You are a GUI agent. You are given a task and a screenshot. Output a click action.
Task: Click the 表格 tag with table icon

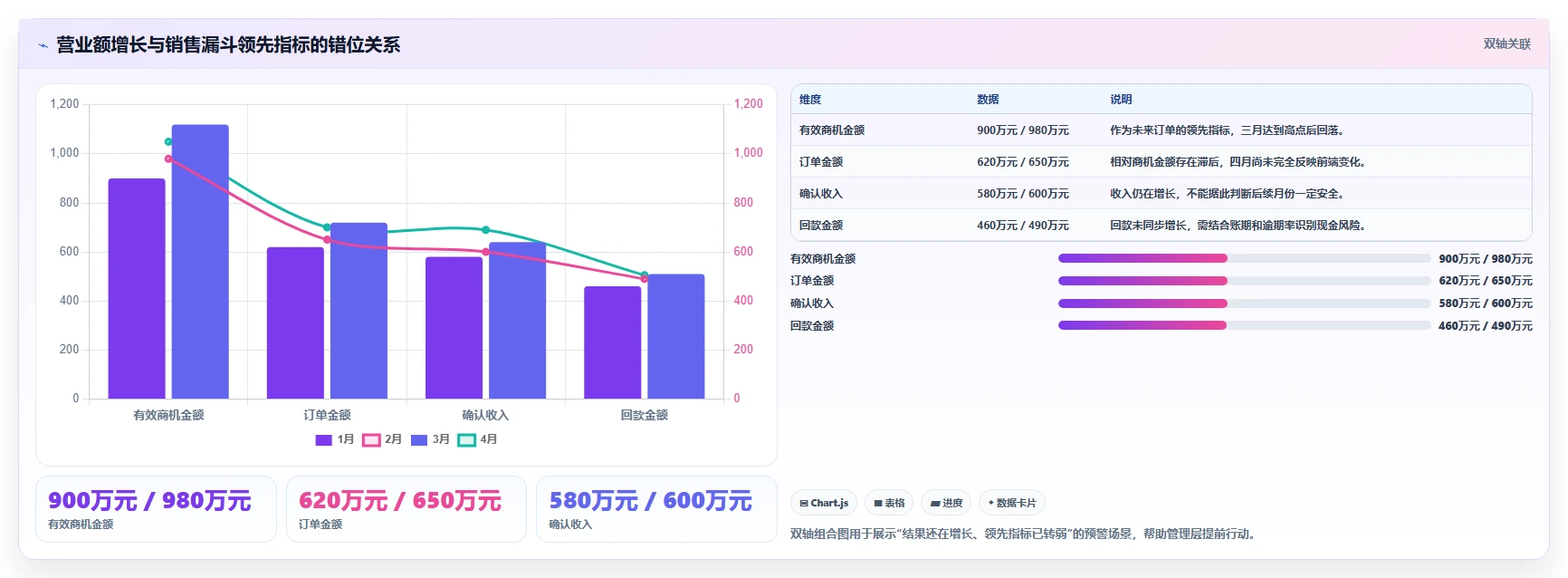coord(889,503)
